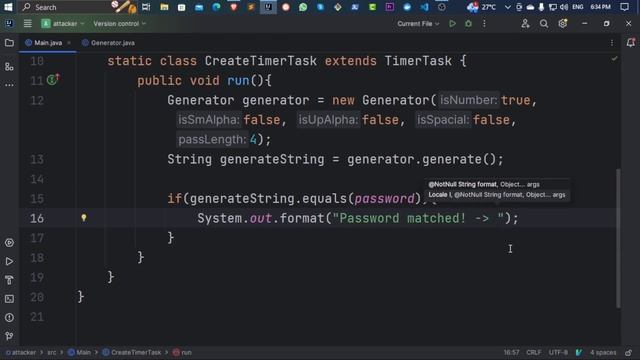This screenshot has width=640, height=360.
Task: Open editor tab options vertical dots
Action: point(612,43)
